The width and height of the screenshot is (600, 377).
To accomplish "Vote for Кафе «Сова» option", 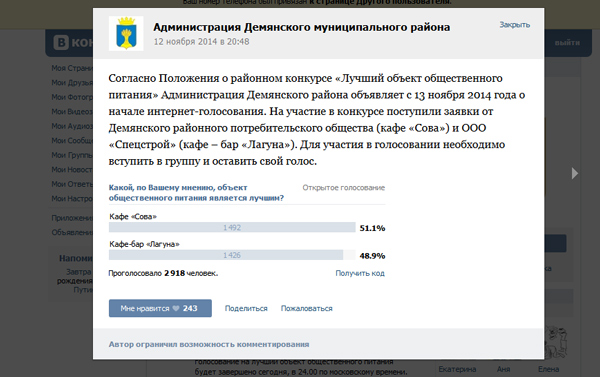I will point(133,217).
